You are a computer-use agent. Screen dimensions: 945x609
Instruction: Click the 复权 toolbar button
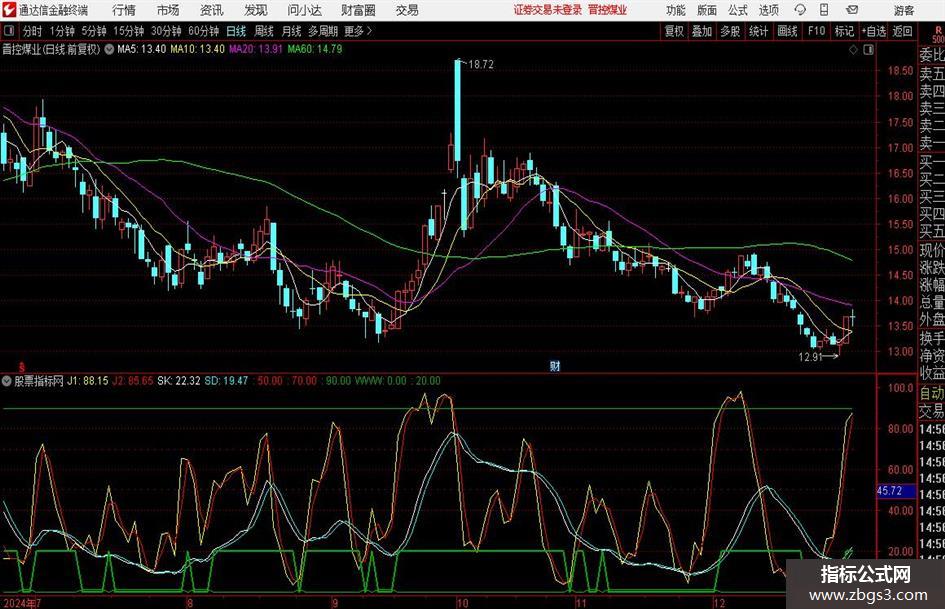coord(674,31)
